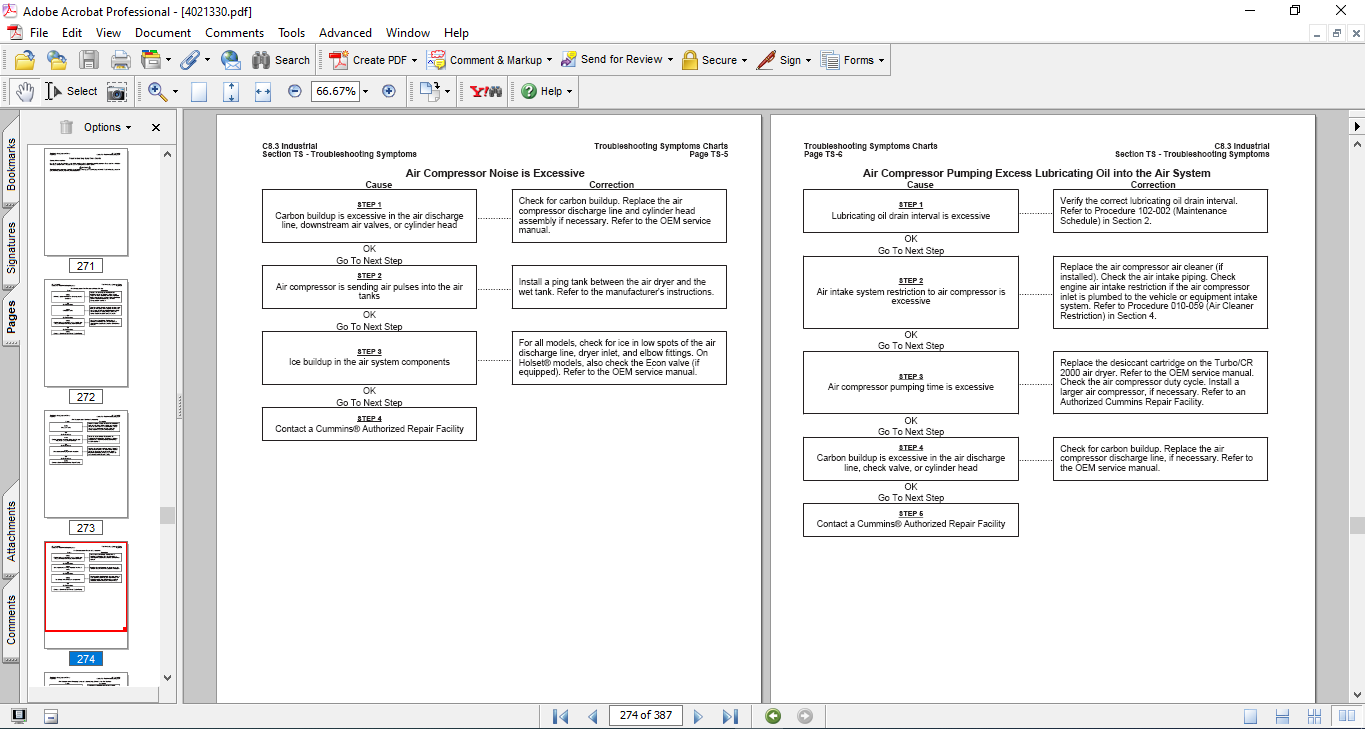The height and width of the screenshot is (729, 1365).
Task: Click the Fit Width icon
Action: pyautogui.click(x=263, y=91)
